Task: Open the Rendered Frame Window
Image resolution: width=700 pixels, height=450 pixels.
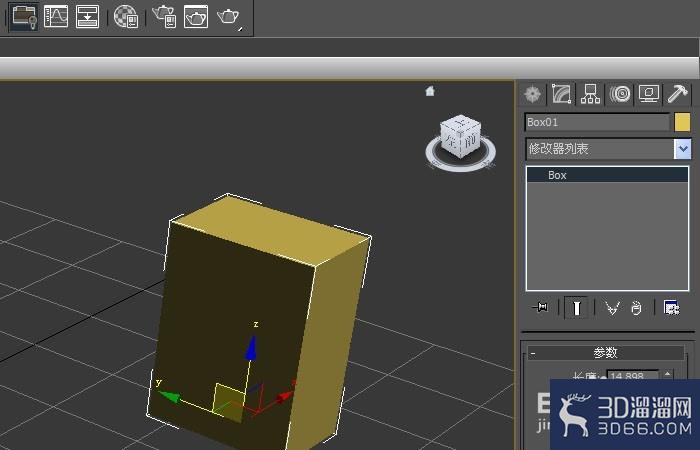Action: click(x=196, y=17)
